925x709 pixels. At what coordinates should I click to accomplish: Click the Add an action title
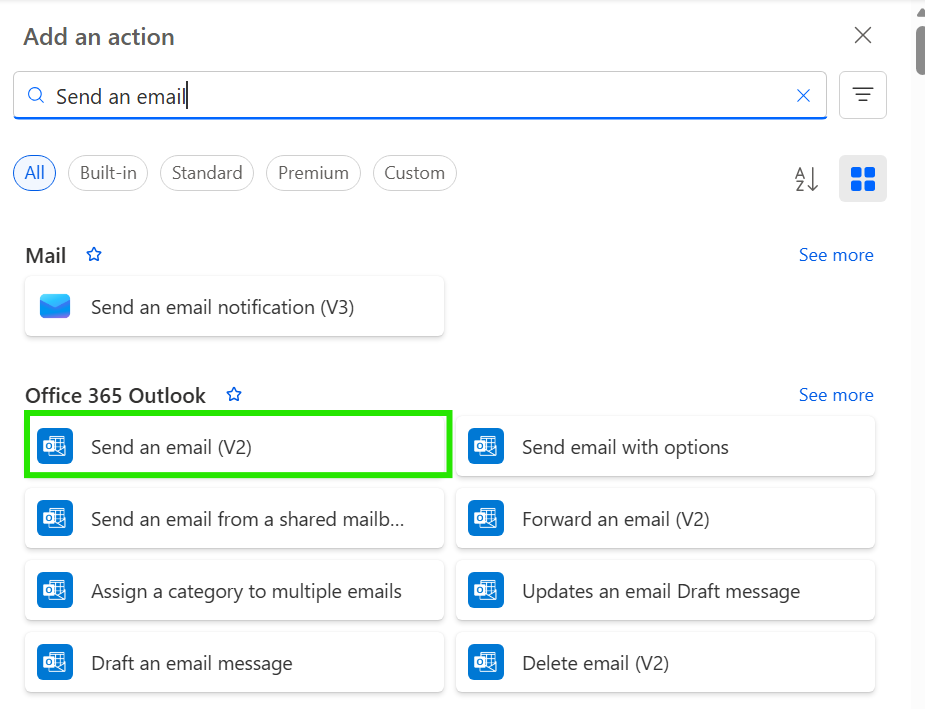pyautogui.click(x=99, y=37)
